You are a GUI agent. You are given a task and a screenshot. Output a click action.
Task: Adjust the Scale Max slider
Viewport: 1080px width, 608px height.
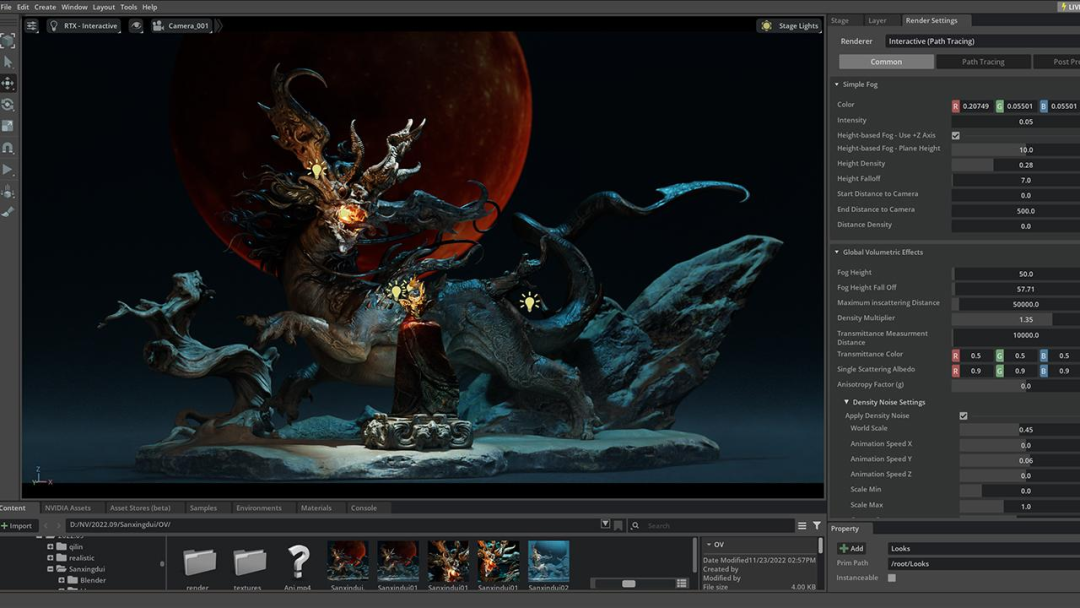1020,506
